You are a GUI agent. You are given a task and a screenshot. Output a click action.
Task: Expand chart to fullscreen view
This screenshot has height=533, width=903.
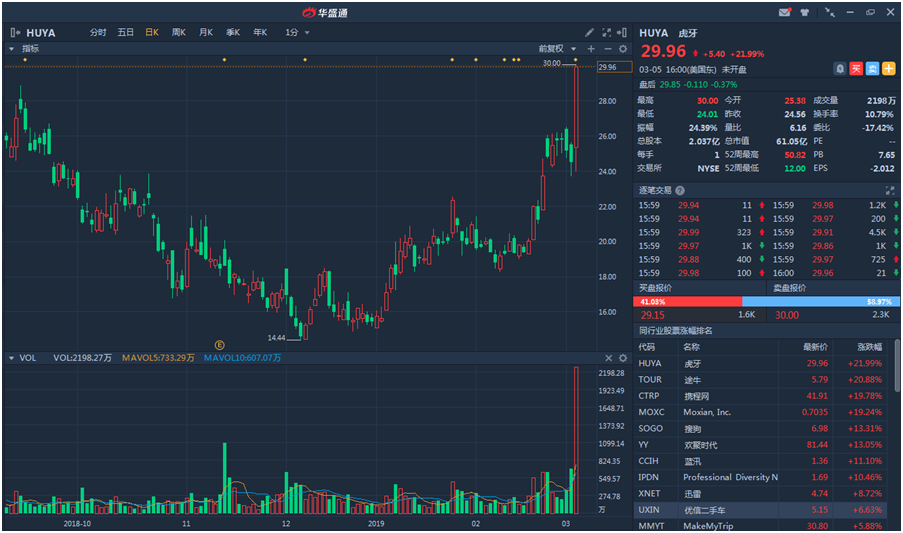(x=606, y=32)
